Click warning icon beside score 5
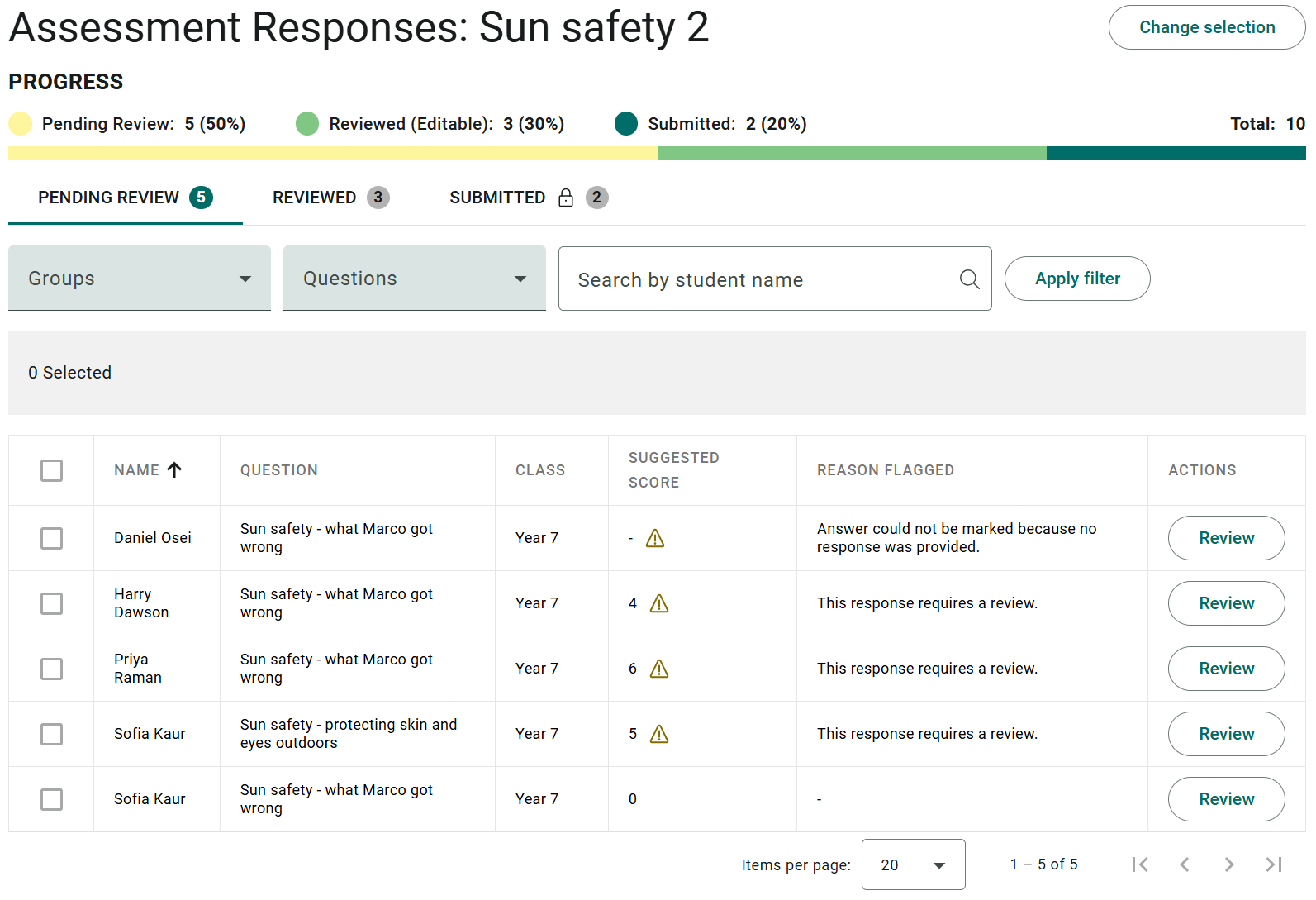 pos(659,734)
